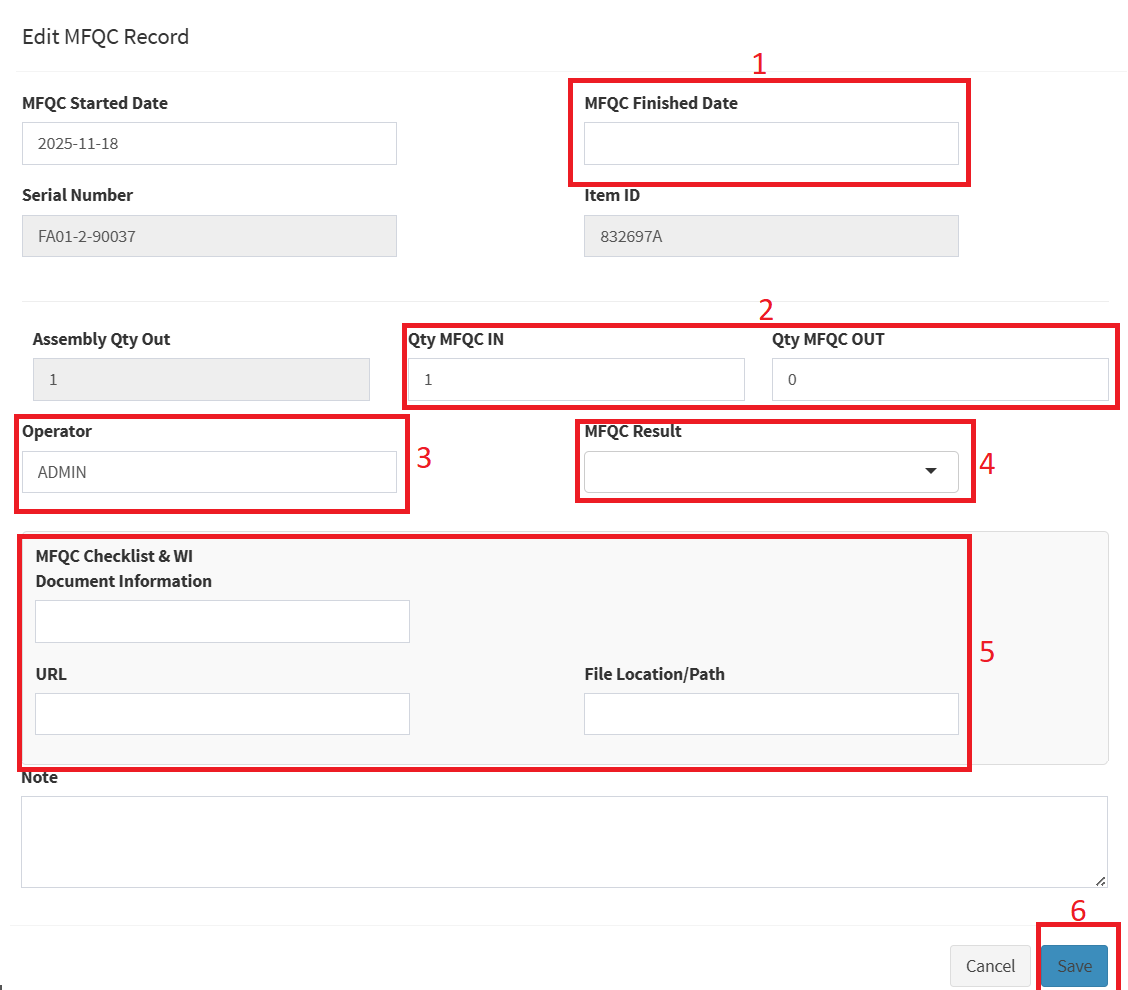Click the MFQC Checklist & WI heading
The width and height of the screenshot is (1128, 990).
[x=114, y=556]
